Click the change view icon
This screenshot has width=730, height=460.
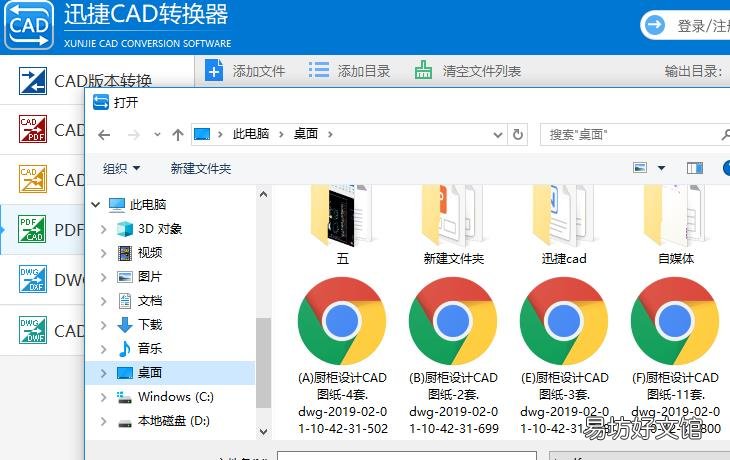point(640,168)
